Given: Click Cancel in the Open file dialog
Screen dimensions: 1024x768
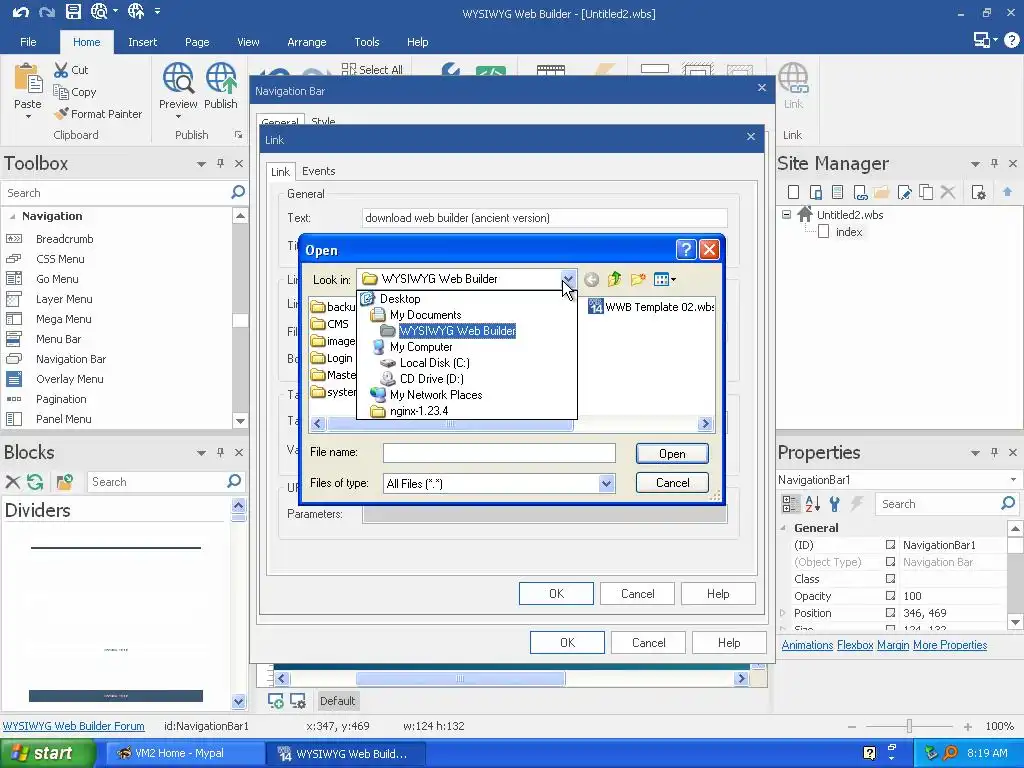Looking at the screenshot, I should pyautogui.click(x=672, y=483).
